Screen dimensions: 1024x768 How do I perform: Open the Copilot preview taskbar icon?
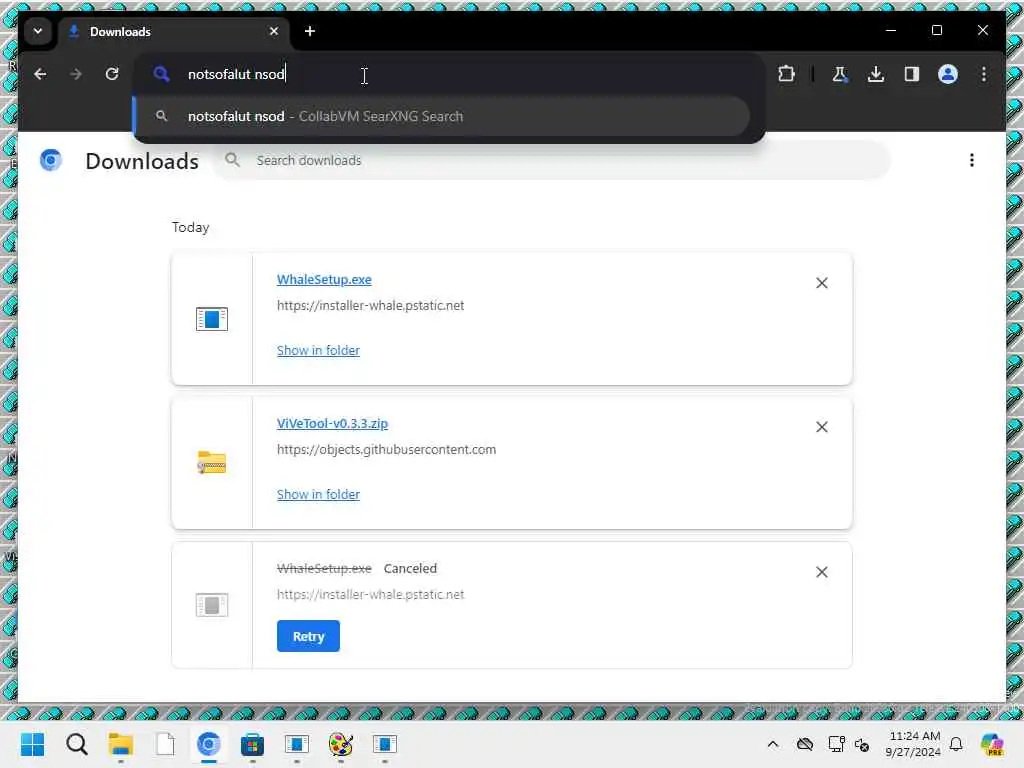[991, 744]
